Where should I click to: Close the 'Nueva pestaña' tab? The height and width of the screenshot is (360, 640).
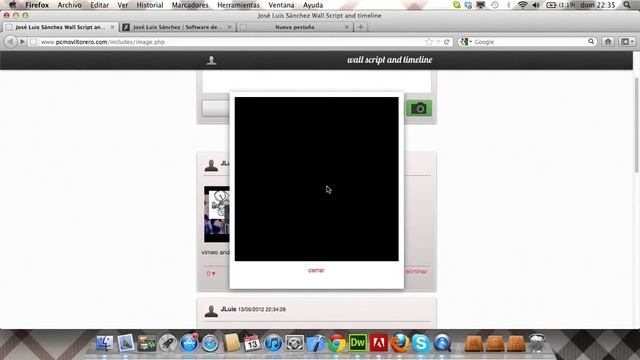pos(347,27)
